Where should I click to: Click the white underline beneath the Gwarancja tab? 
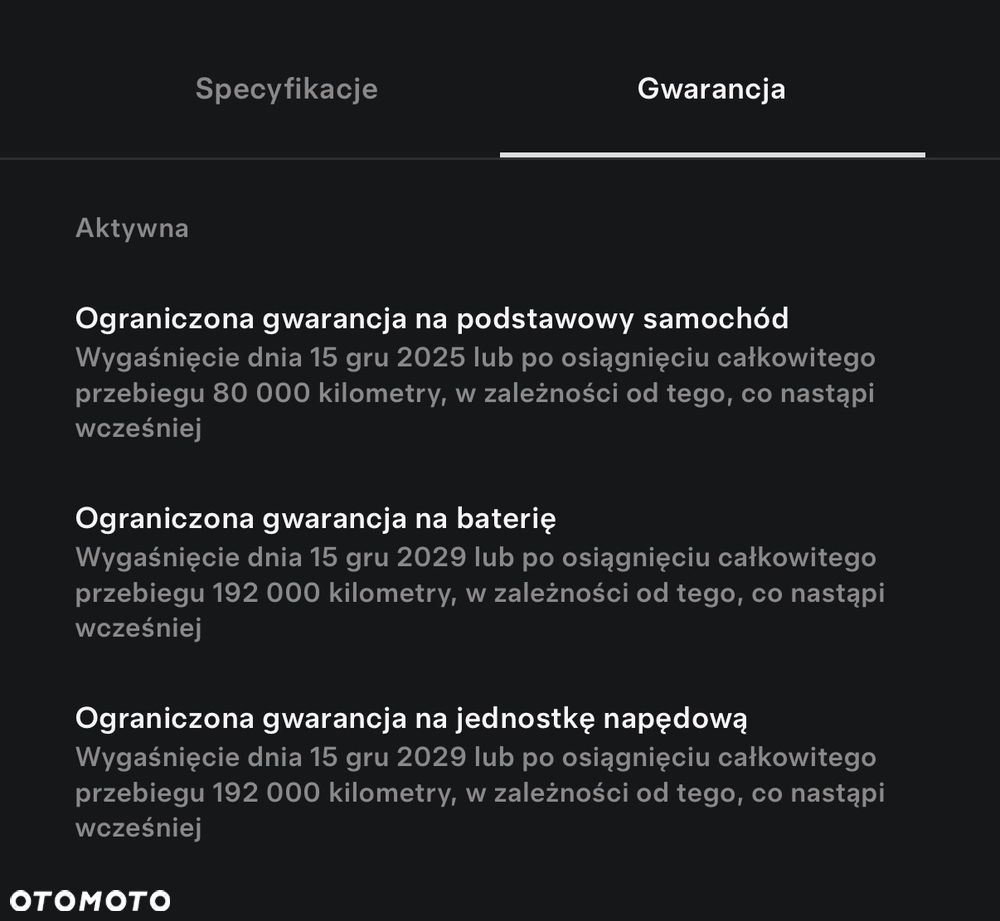click(712, 154)
